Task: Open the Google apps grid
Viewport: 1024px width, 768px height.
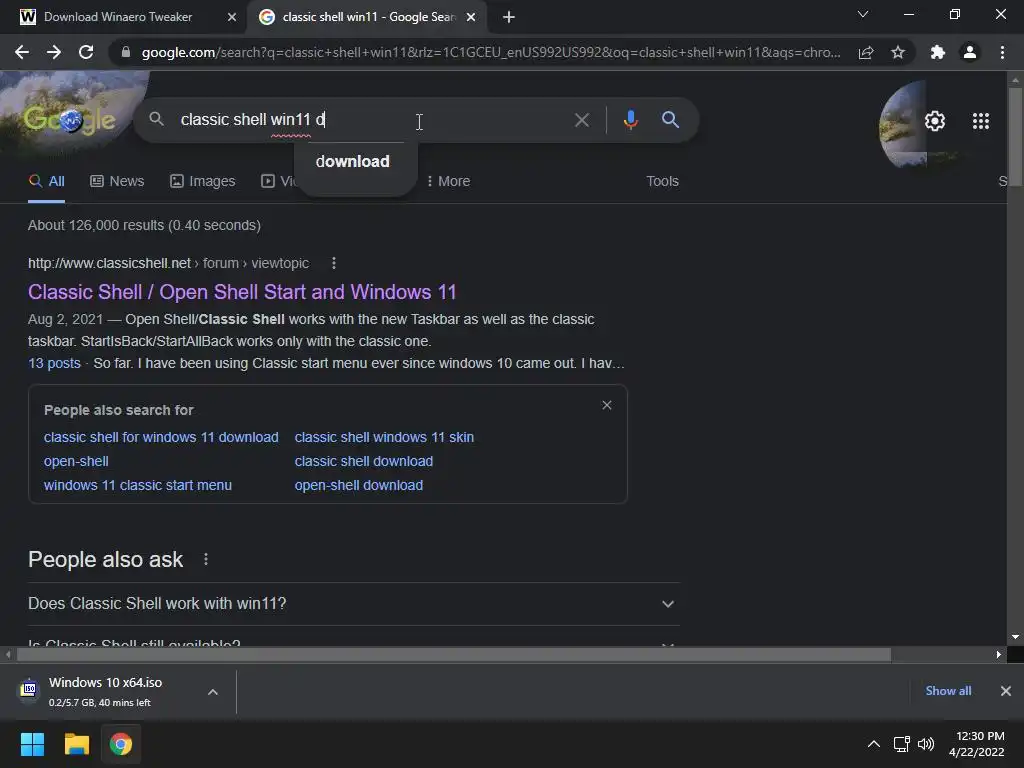Action: (x=981, y=121)
